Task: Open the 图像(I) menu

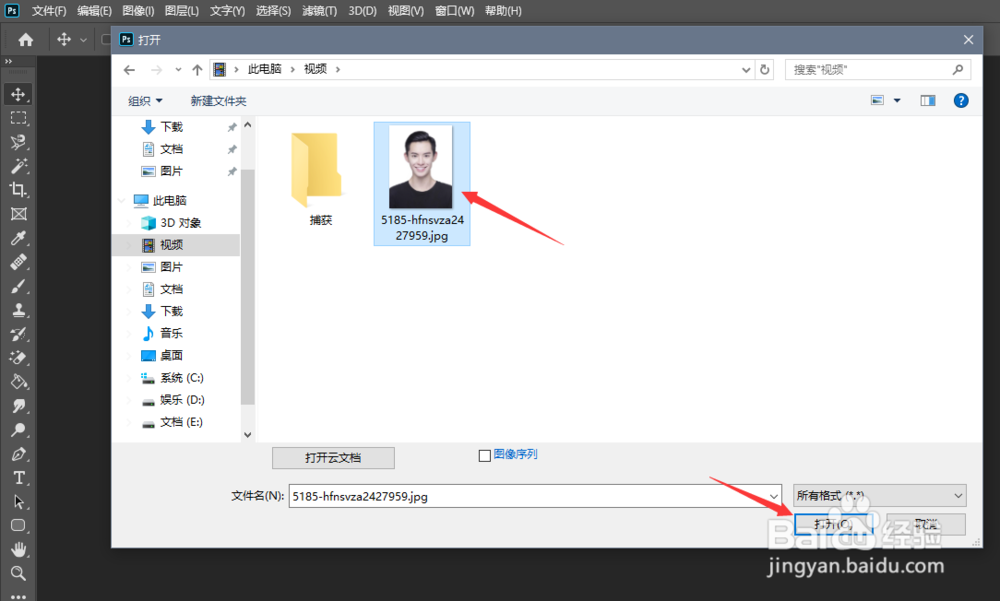Action: (x=138, y=11)
